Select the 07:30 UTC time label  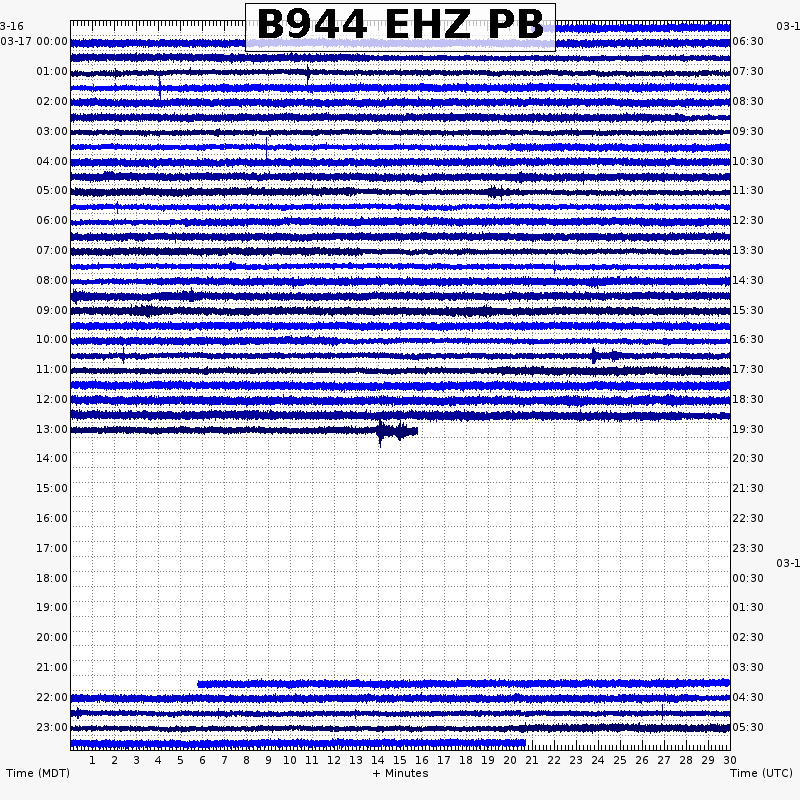pyautogui.click(x=748, y=71)
